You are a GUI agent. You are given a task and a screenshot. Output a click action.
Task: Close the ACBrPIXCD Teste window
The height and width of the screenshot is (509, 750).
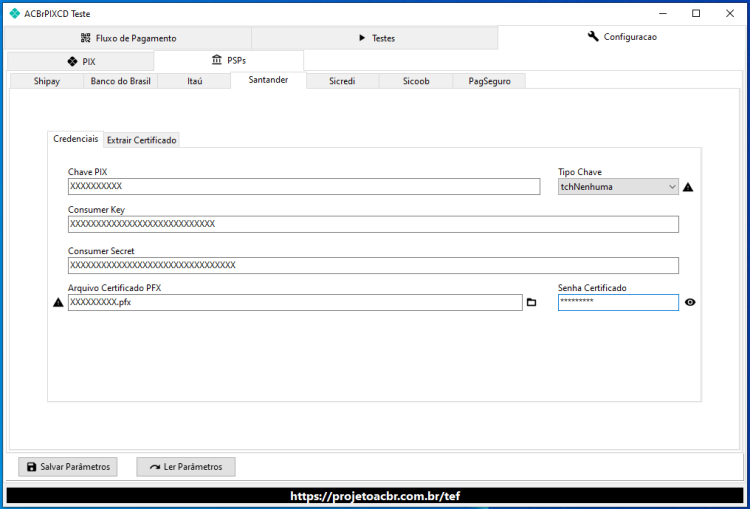pos(730,13)
